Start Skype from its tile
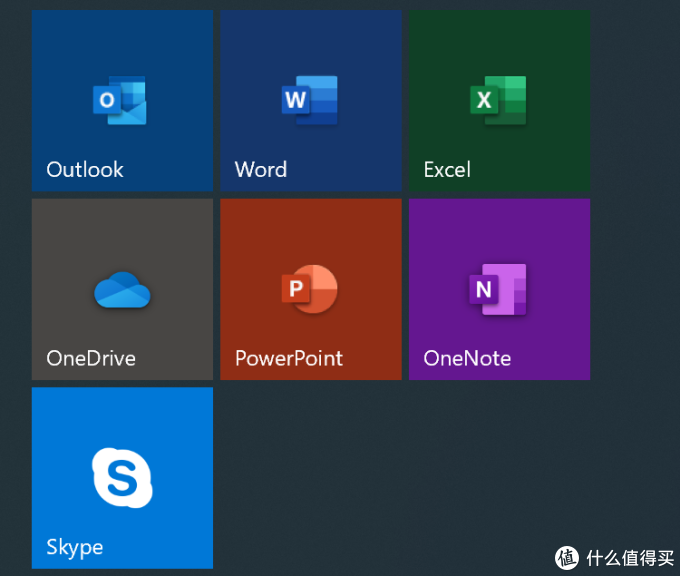680x576 pixels. 122,478
